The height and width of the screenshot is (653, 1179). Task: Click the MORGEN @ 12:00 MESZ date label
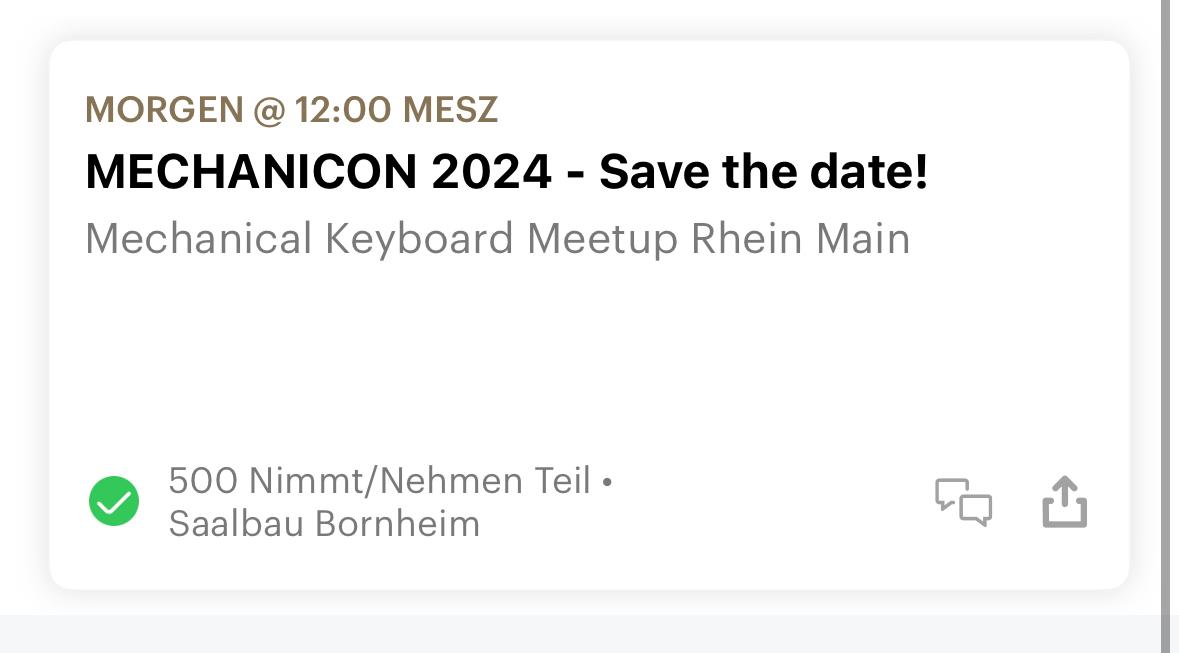(x=292, y=110)
